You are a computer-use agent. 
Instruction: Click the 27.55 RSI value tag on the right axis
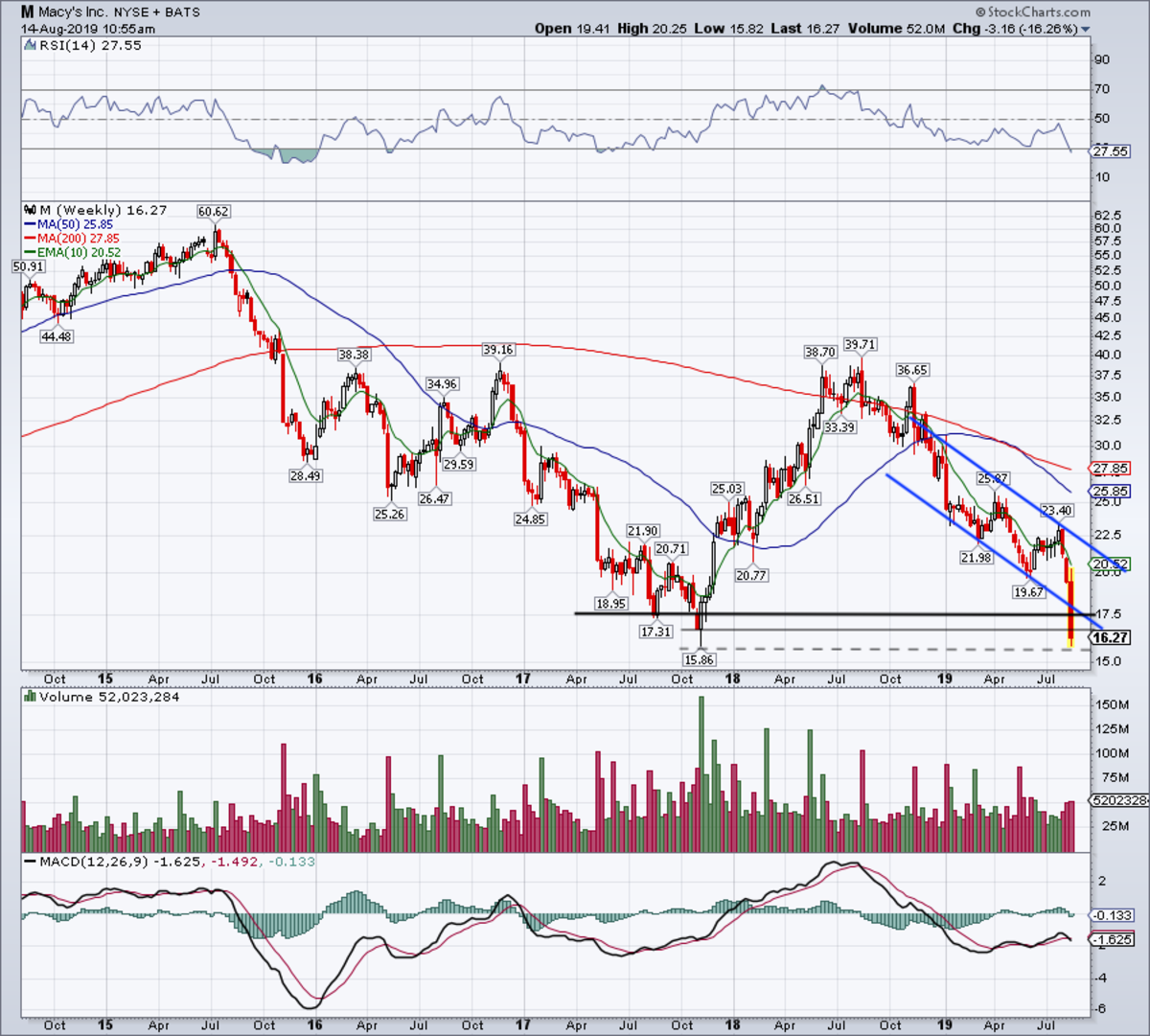tap(1109, 150)
